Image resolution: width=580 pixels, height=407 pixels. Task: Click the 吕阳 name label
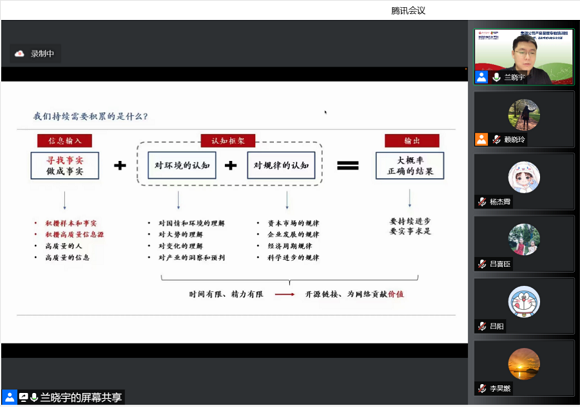click(x=496, y=326)
